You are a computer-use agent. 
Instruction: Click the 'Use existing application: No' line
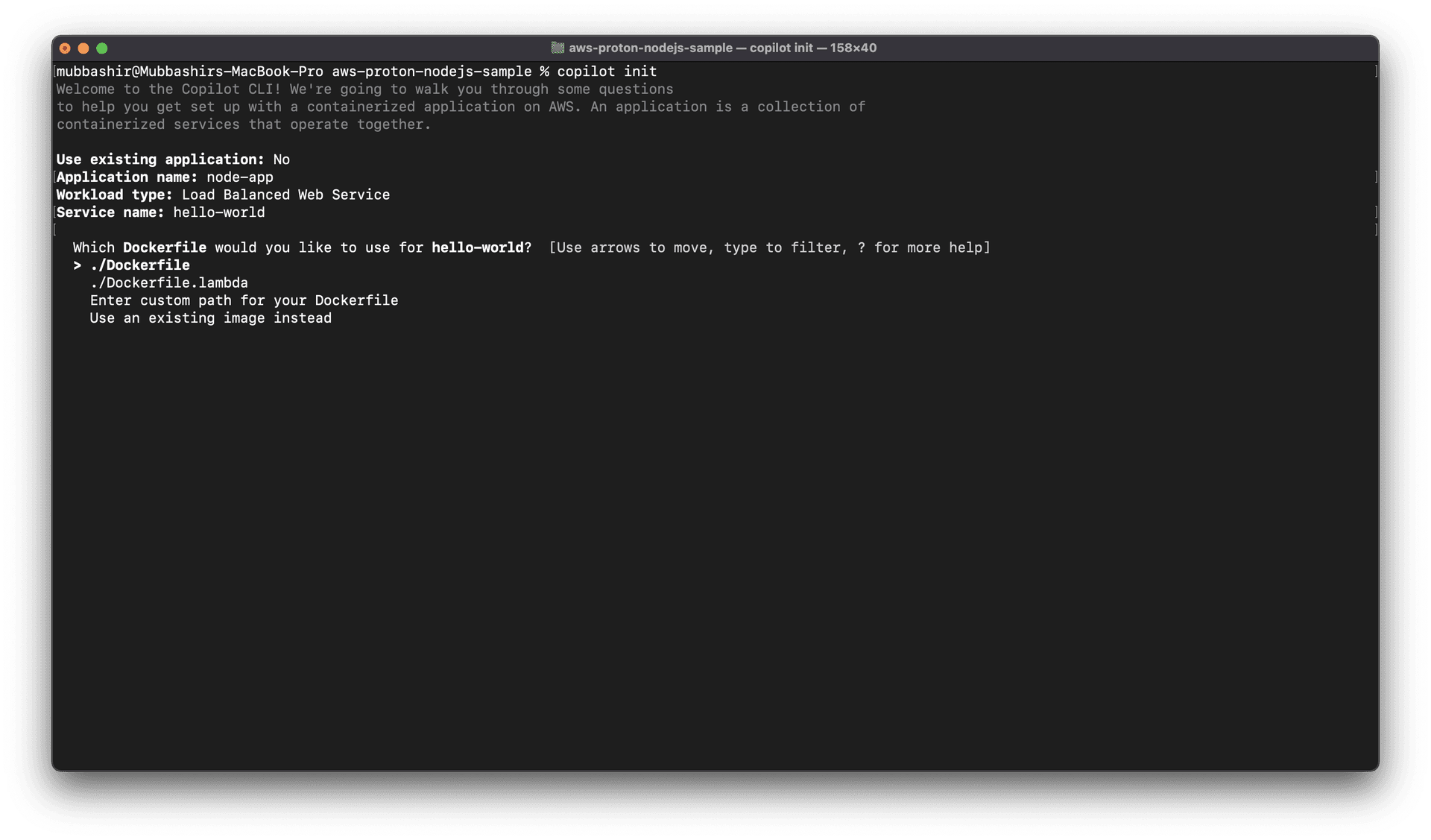pos(173,160)
